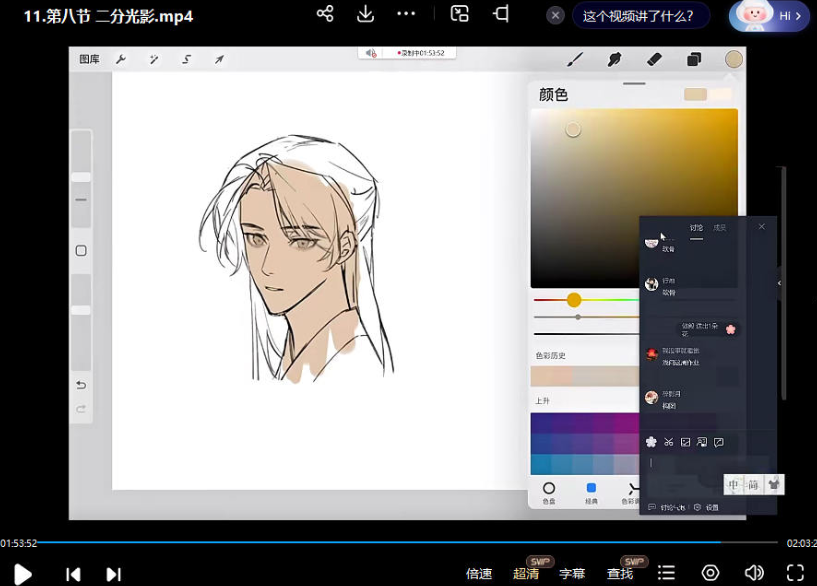817x586 pixels.
Task: Click the active color circle in Procreate's top bar
Action: coord(733,59)
